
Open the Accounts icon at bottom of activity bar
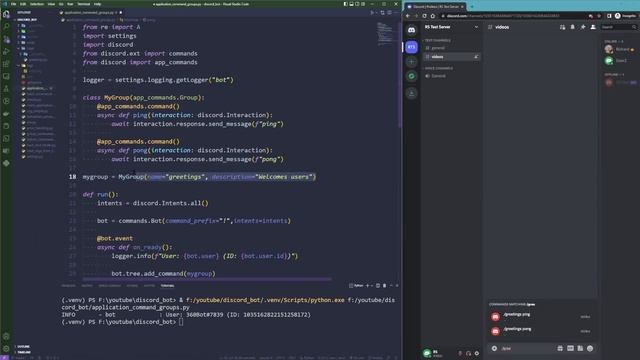point(6,336)
